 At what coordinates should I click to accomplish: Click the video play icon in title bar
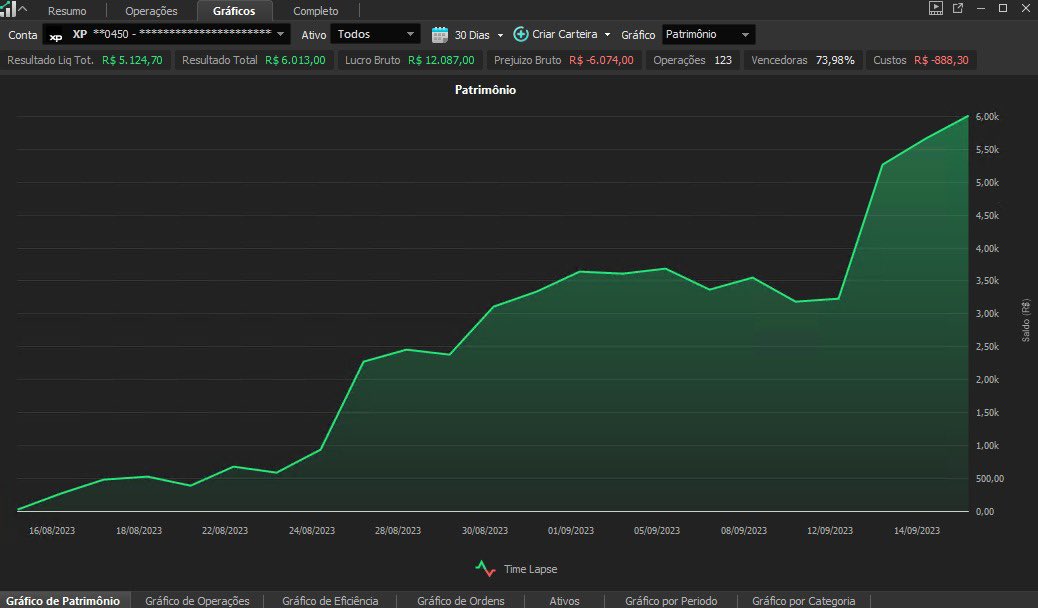[x=935, y=8]
